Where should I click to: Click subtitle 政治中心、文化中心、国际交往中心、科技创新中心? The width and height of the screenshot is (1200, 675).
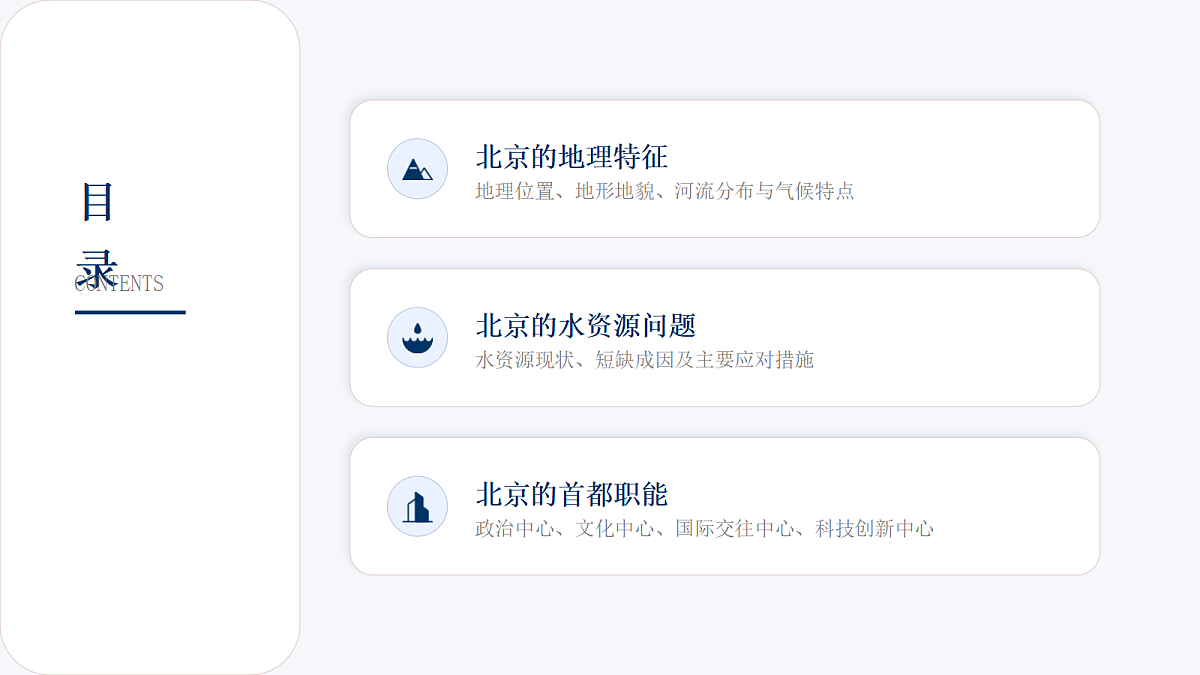click(705, 529)
